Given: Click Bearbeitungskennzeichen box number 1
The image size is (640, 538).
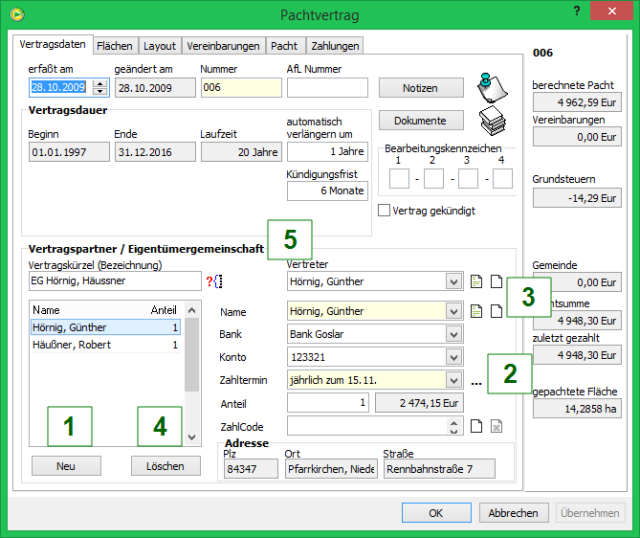Looking at the screenshot, I should coord(398,179).
